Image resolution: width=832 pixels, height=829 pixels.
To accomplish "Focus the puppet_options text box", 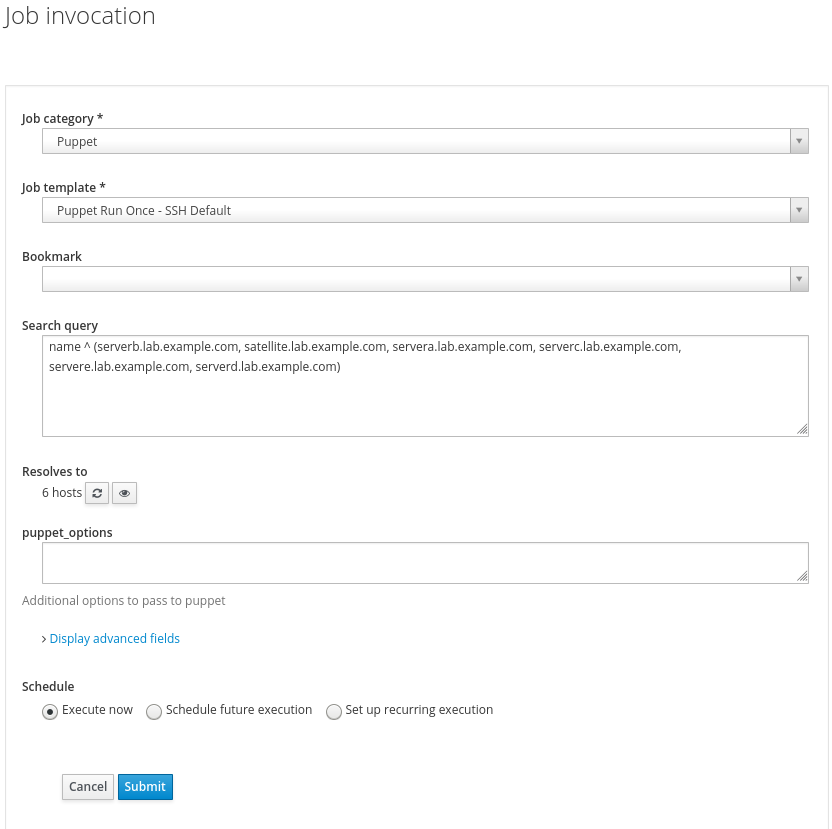I will coord(425,563).
